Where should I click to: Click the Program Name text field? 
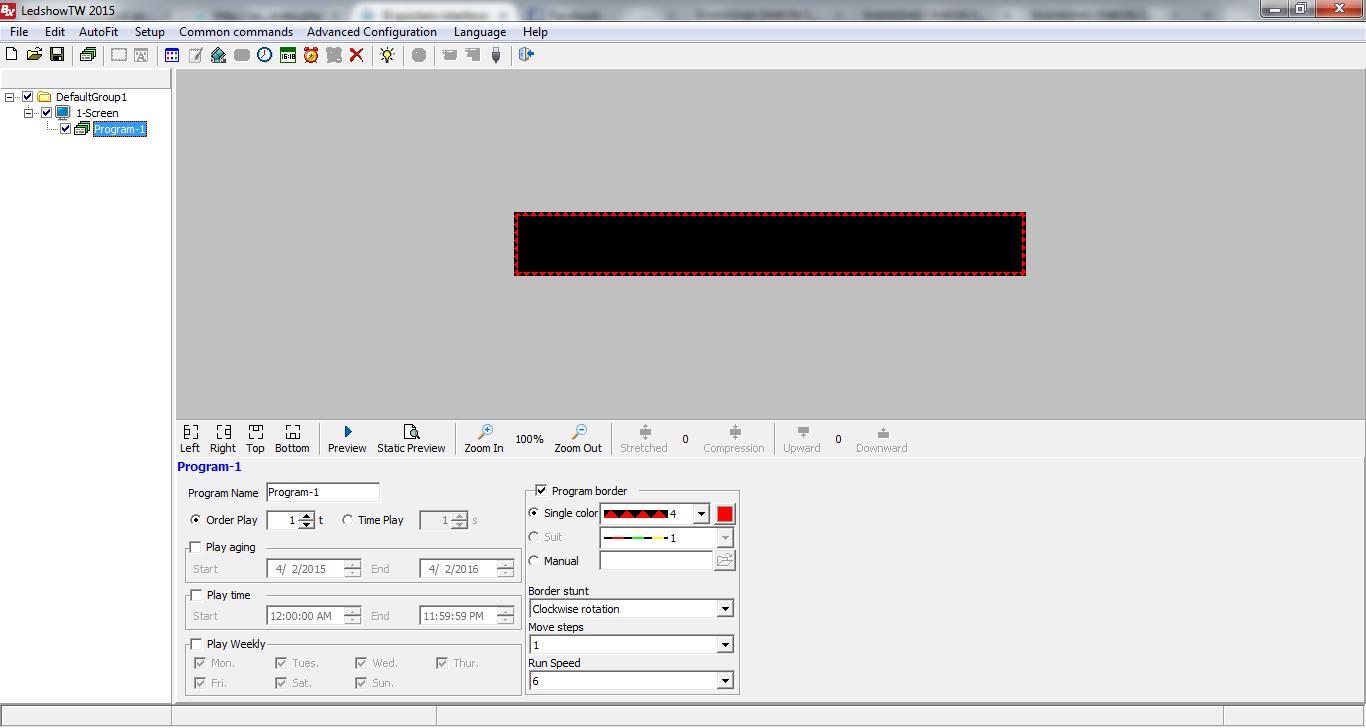tap(323, 492)
